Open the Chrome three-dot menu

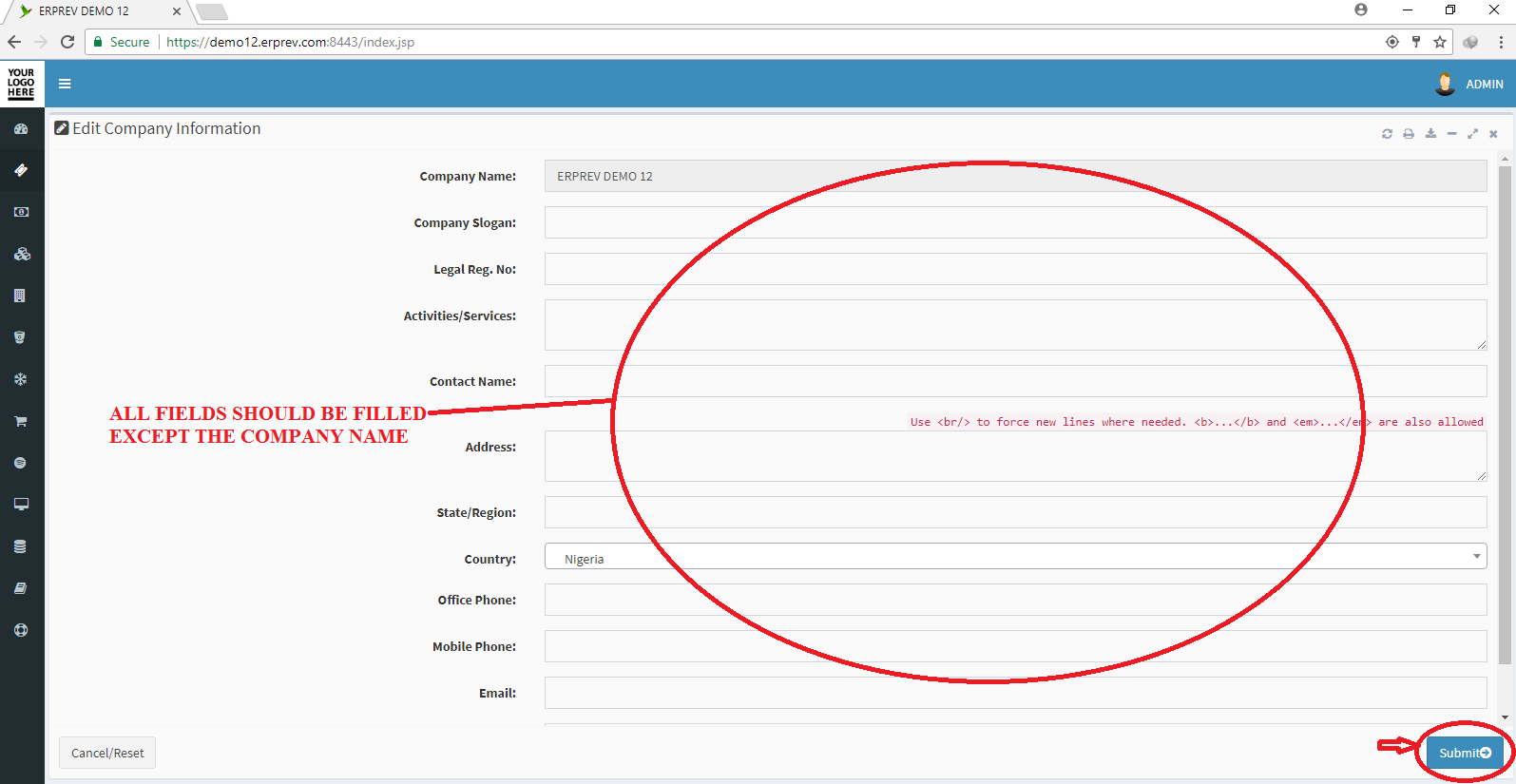point(1501,42)
